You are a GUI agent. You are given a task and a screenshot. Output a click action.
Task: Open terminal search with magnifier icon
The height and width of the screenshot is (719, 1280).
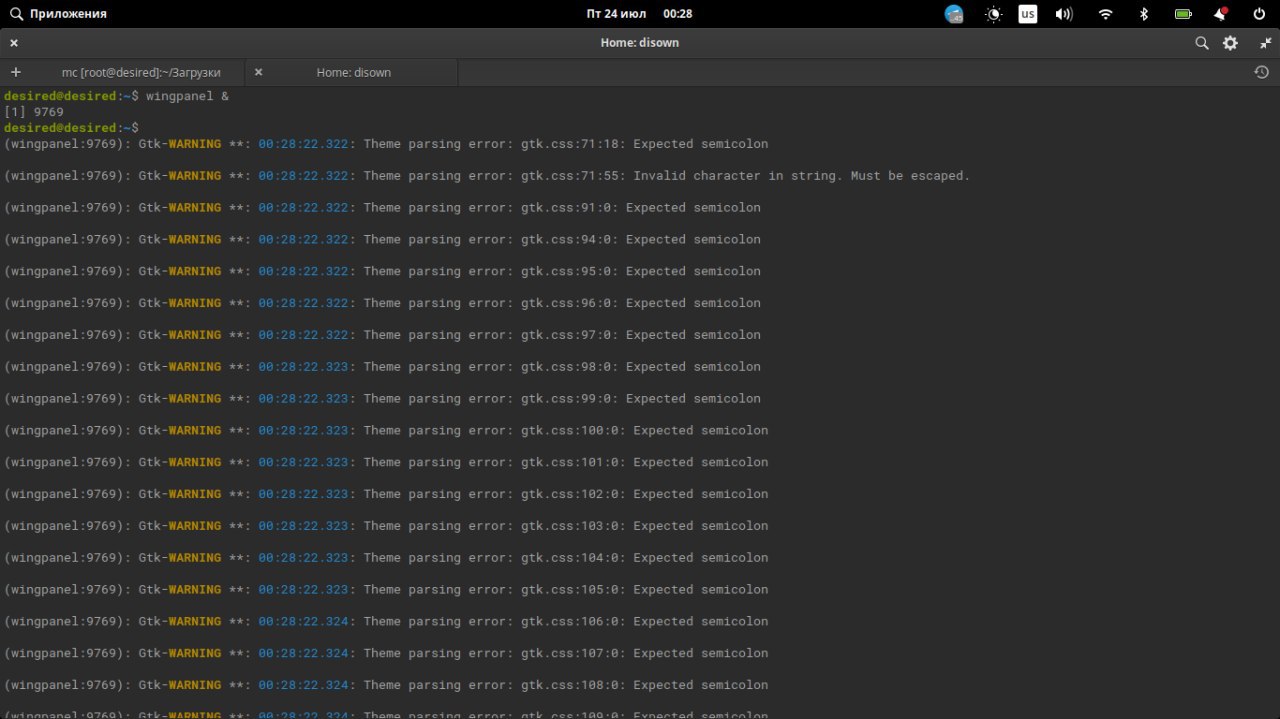coord(1202,43)
